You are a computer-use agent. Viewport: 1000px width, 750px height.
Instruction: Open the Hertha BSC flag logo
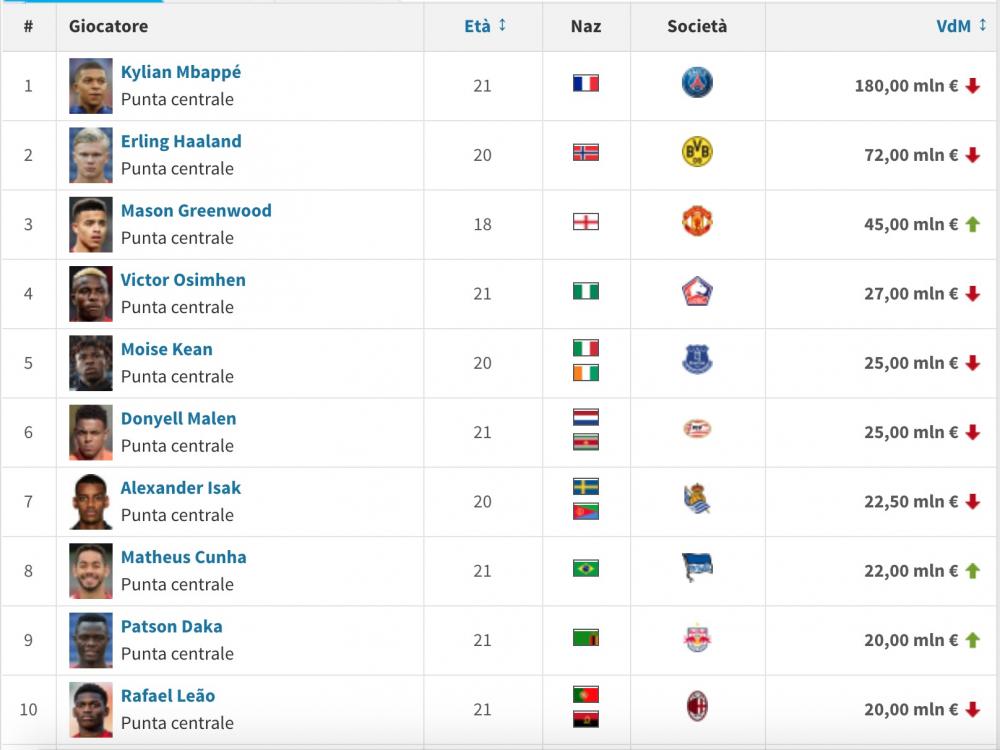(x=697, y=568)
